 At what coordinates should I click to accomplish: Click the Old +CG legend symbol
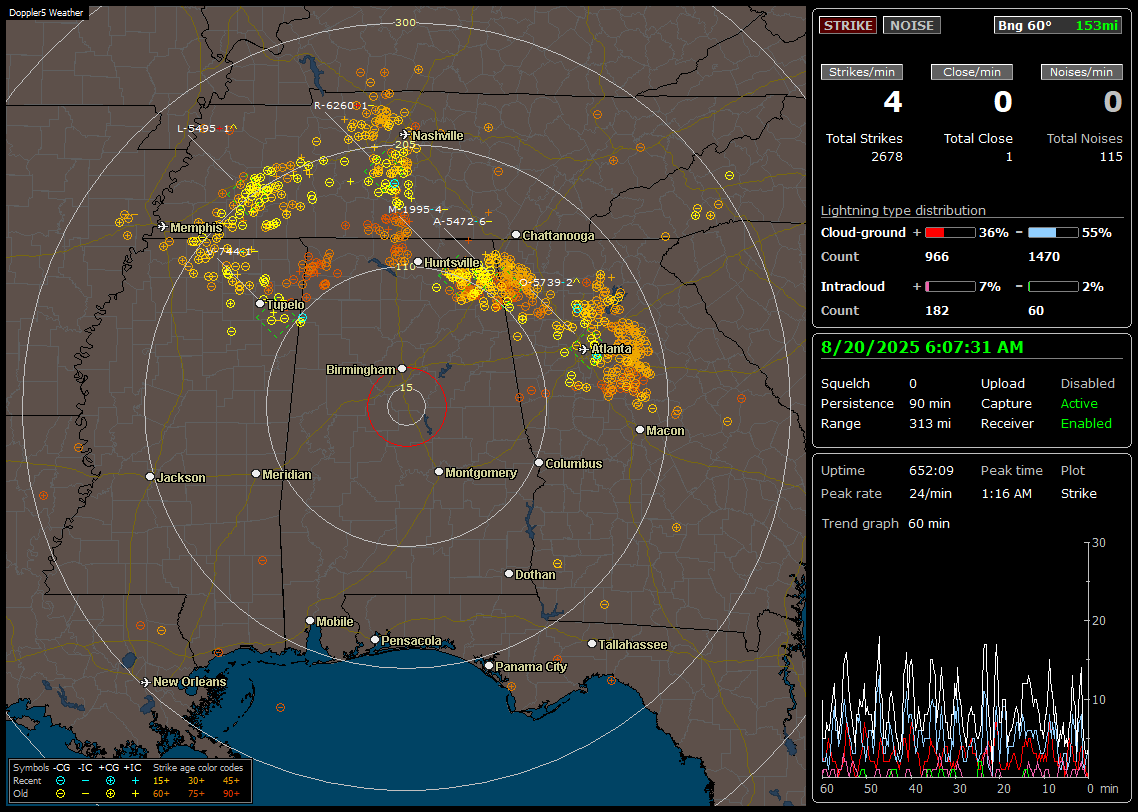110,794
